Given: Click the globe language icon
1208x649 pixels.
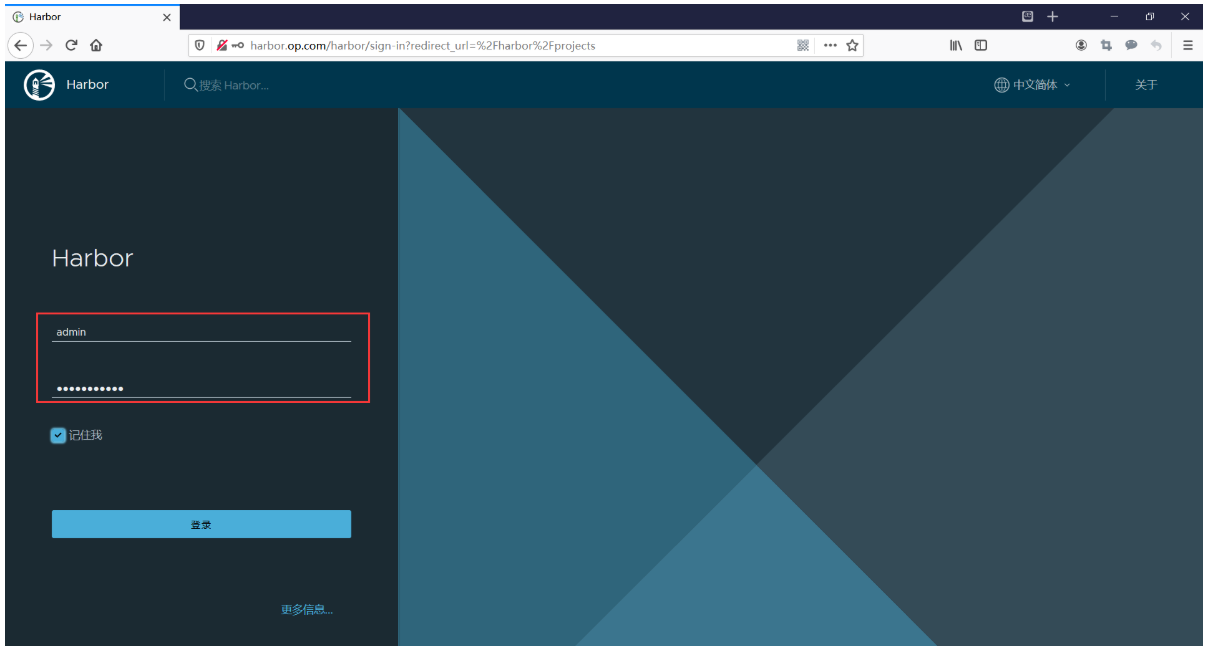Looking at the screenshot, I should coord(1001,85).
